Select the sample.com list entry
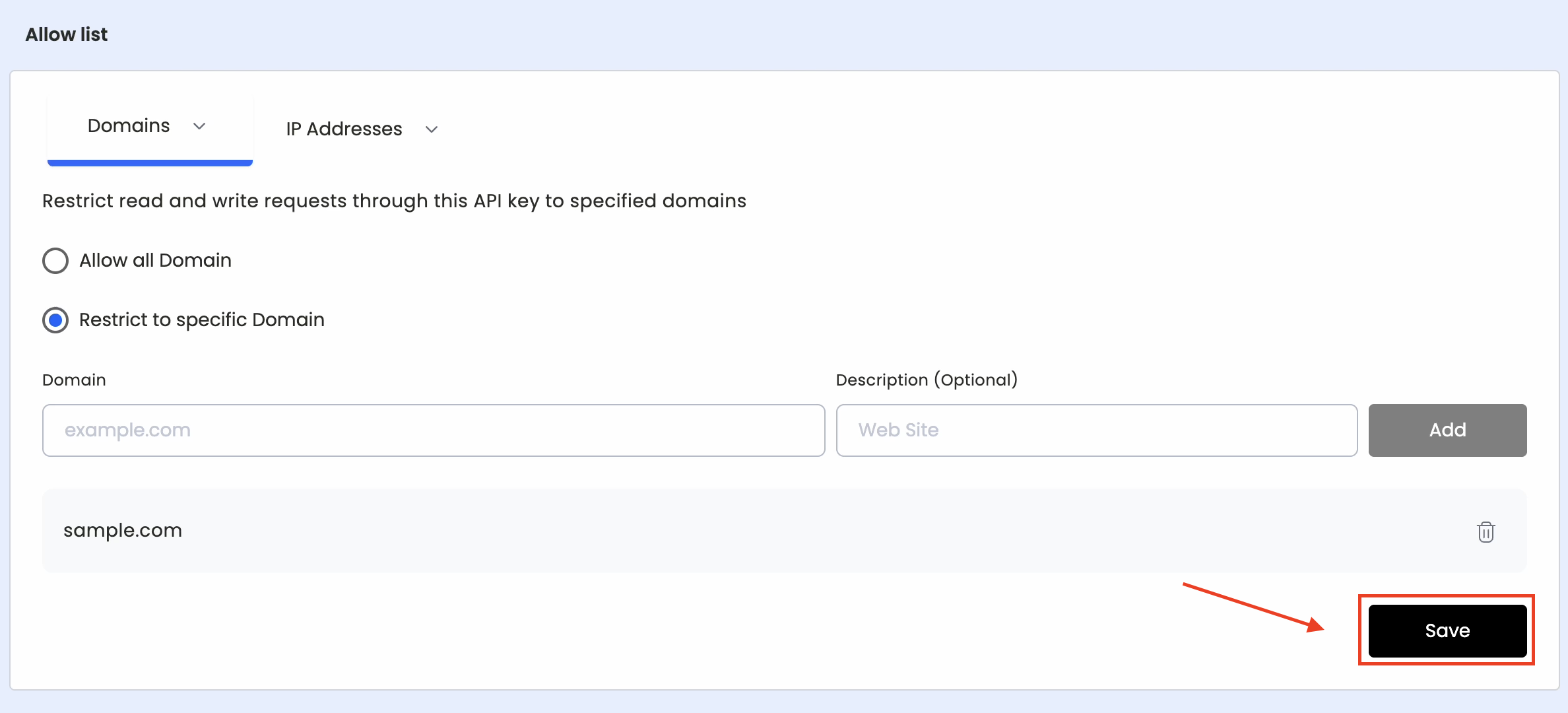Viewport: 1568px width, 713px height. coord(123,531)
